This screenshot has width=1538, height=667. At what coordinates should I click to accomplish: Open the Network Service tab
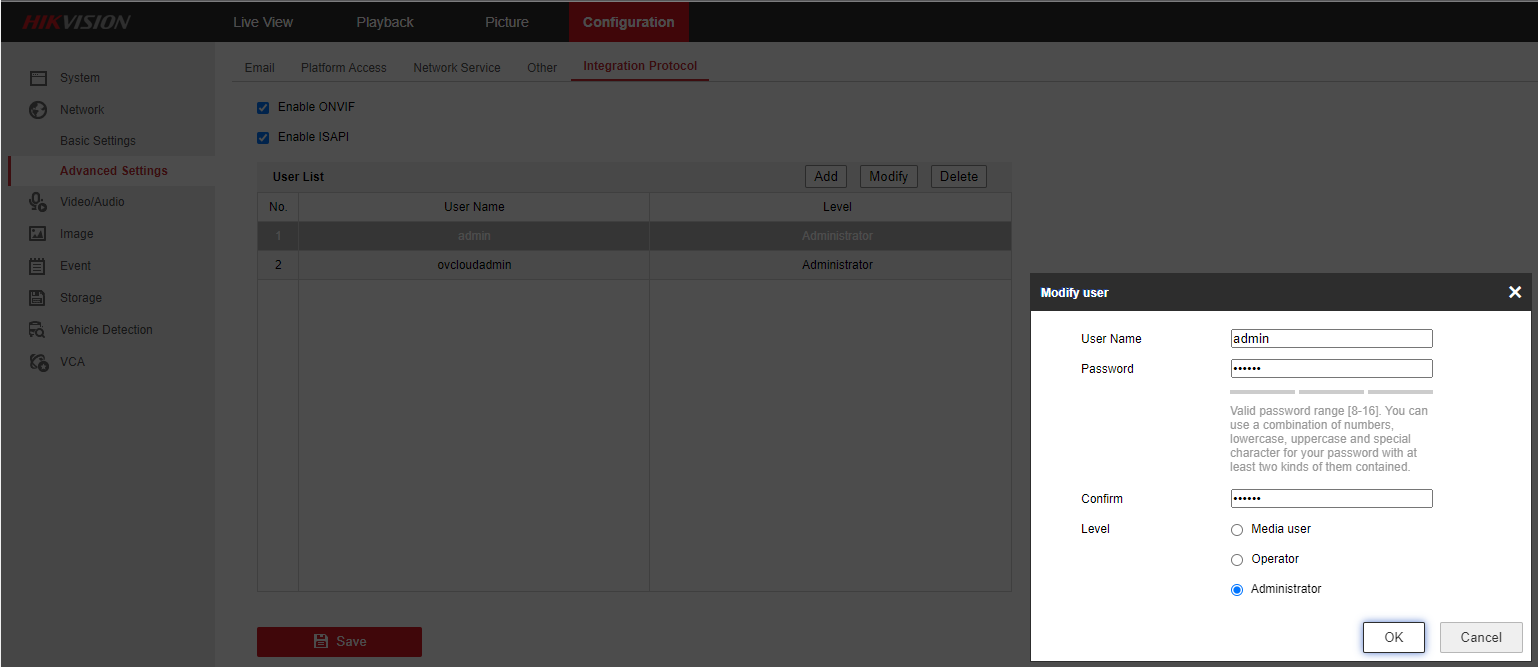click(x=457, y=68)
